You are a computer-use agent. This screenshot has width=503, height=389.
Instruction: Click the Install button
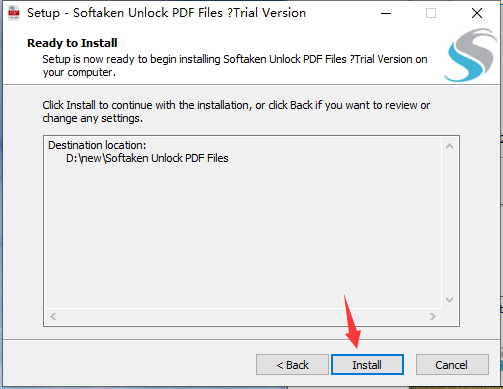click(x=367, y=365)
